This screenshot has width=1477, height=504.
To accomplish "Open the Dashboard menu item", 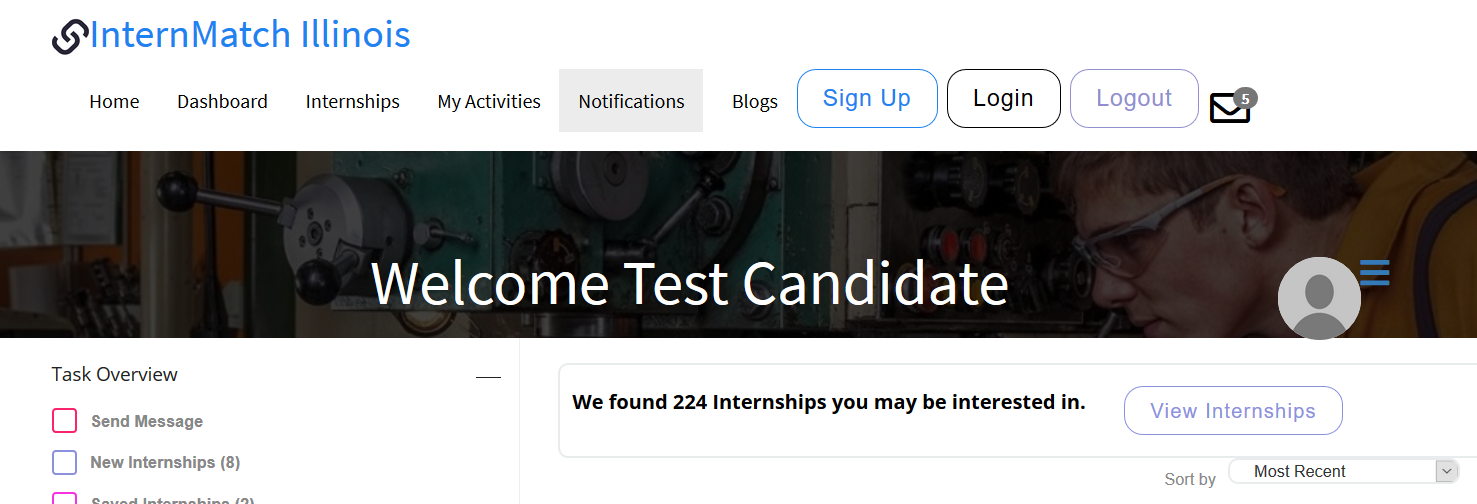I will [x=222, y=101].
